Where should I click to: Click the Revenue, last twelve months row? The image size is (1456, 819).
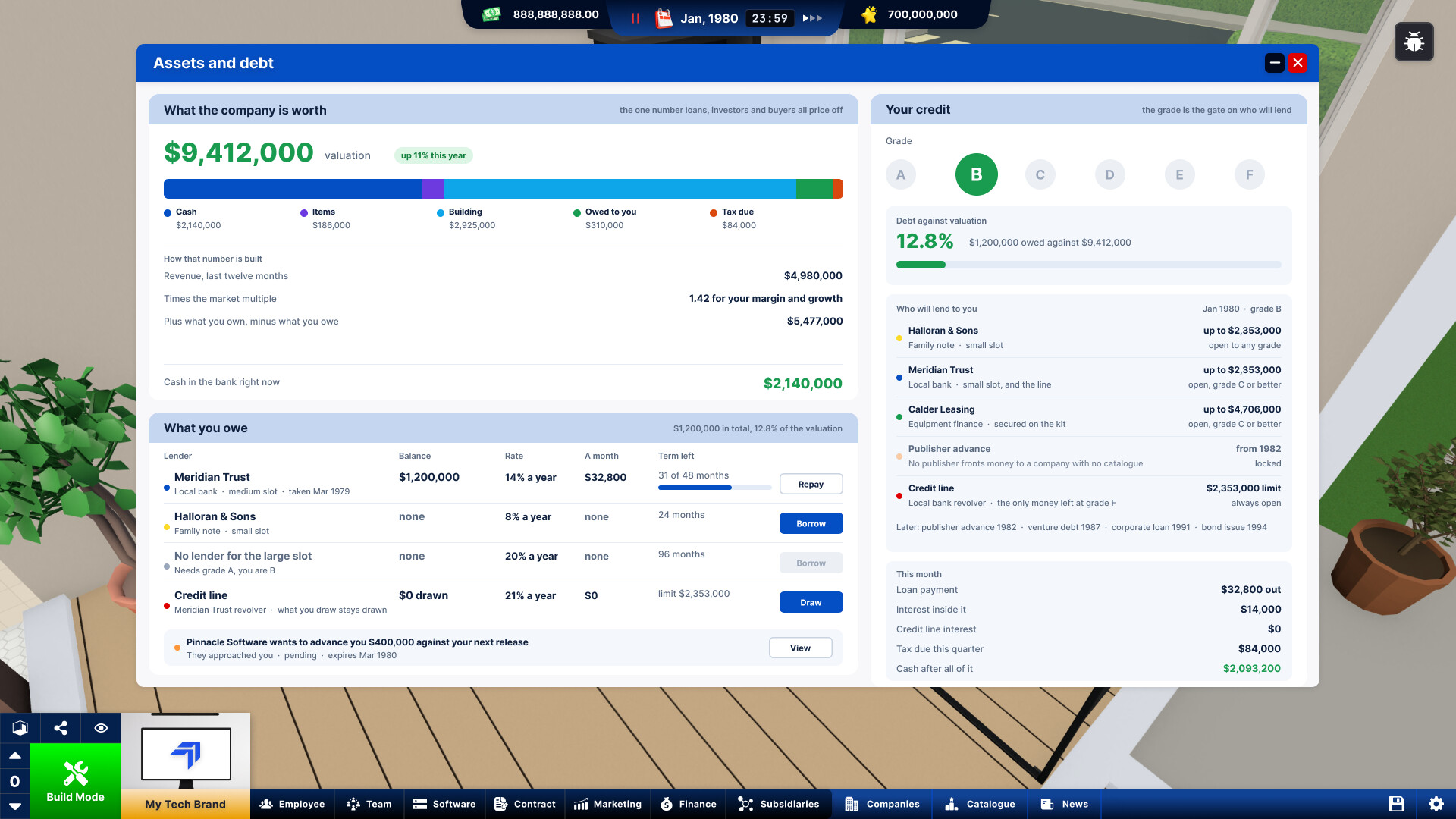point(503,276)
